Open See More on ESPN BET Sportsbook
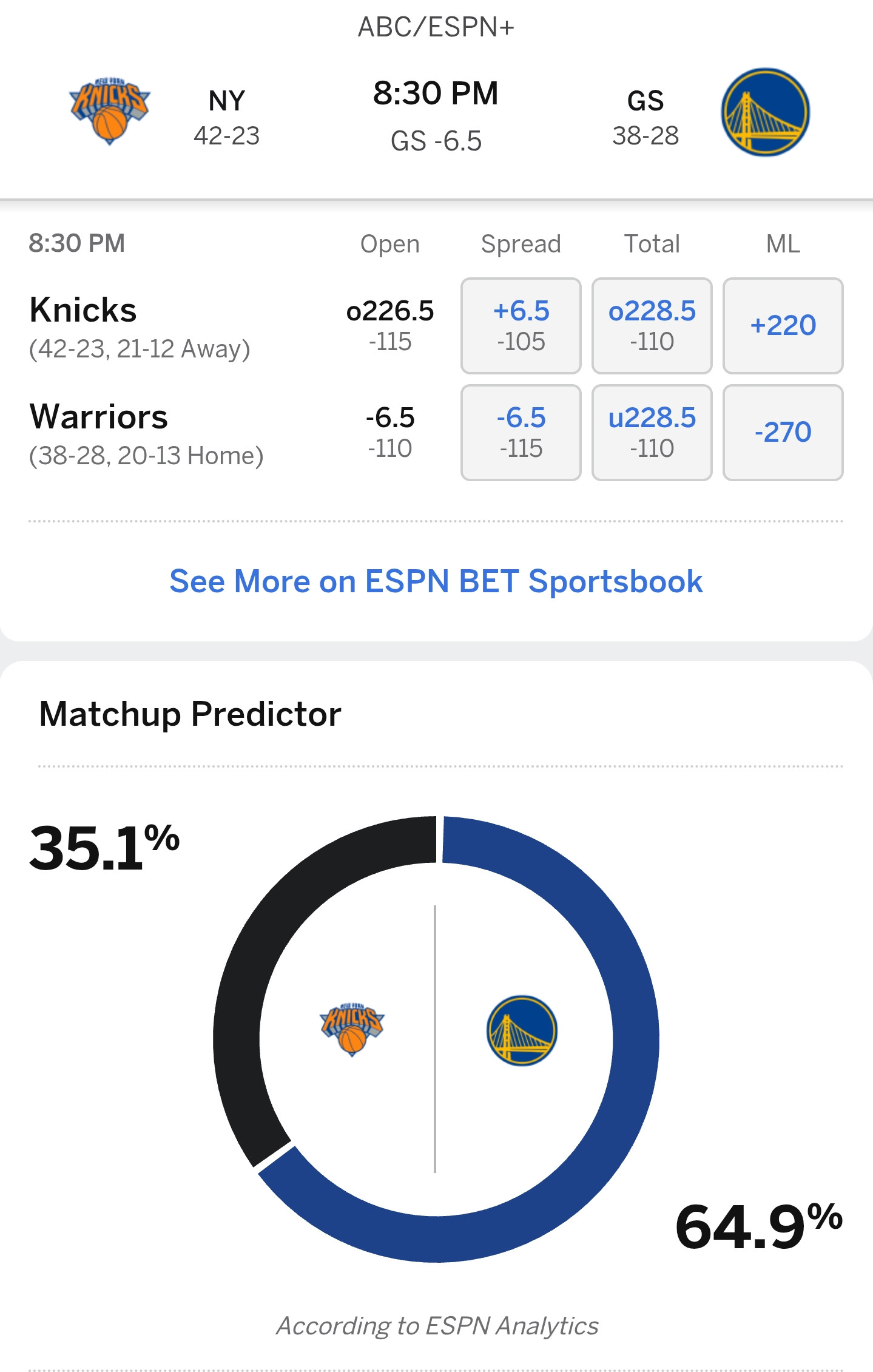 click(436, 581)
